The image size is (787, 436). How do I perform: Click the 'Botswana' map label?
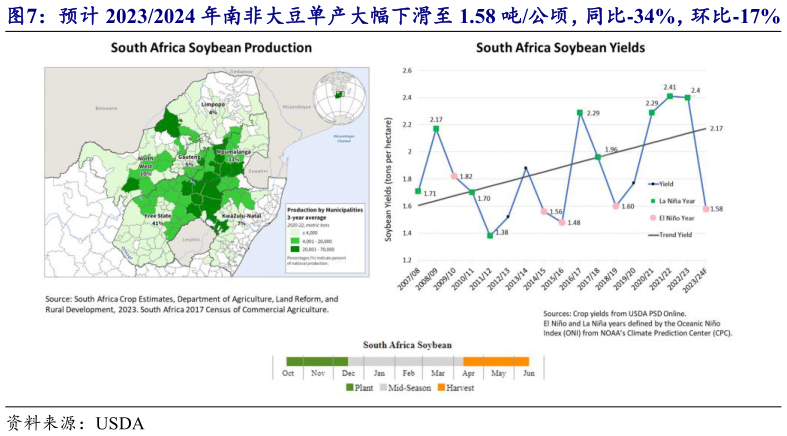(x=106, y=108)
